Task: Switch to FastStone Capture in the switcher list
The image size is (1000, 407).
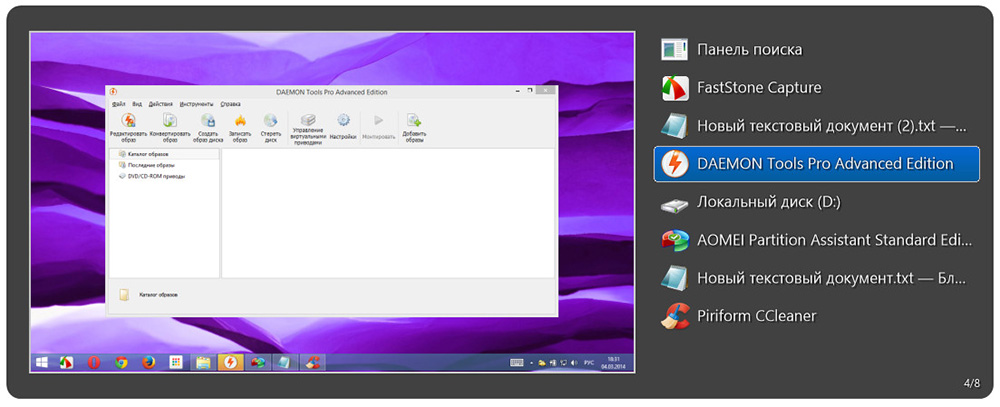Action: (x=816, y=88)
